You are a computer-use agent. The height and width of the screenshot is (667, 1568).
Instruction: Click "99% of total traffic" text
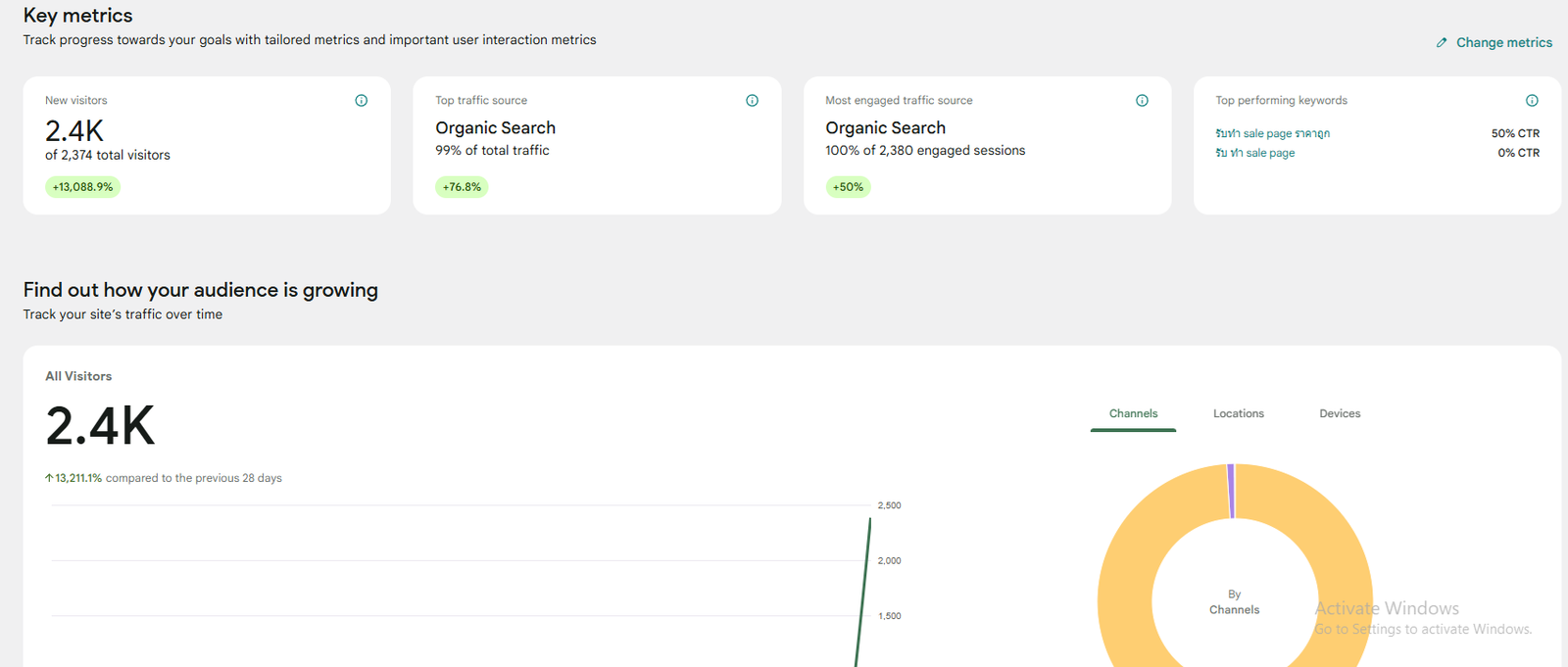pyautogui.click(x=492, y=150)
